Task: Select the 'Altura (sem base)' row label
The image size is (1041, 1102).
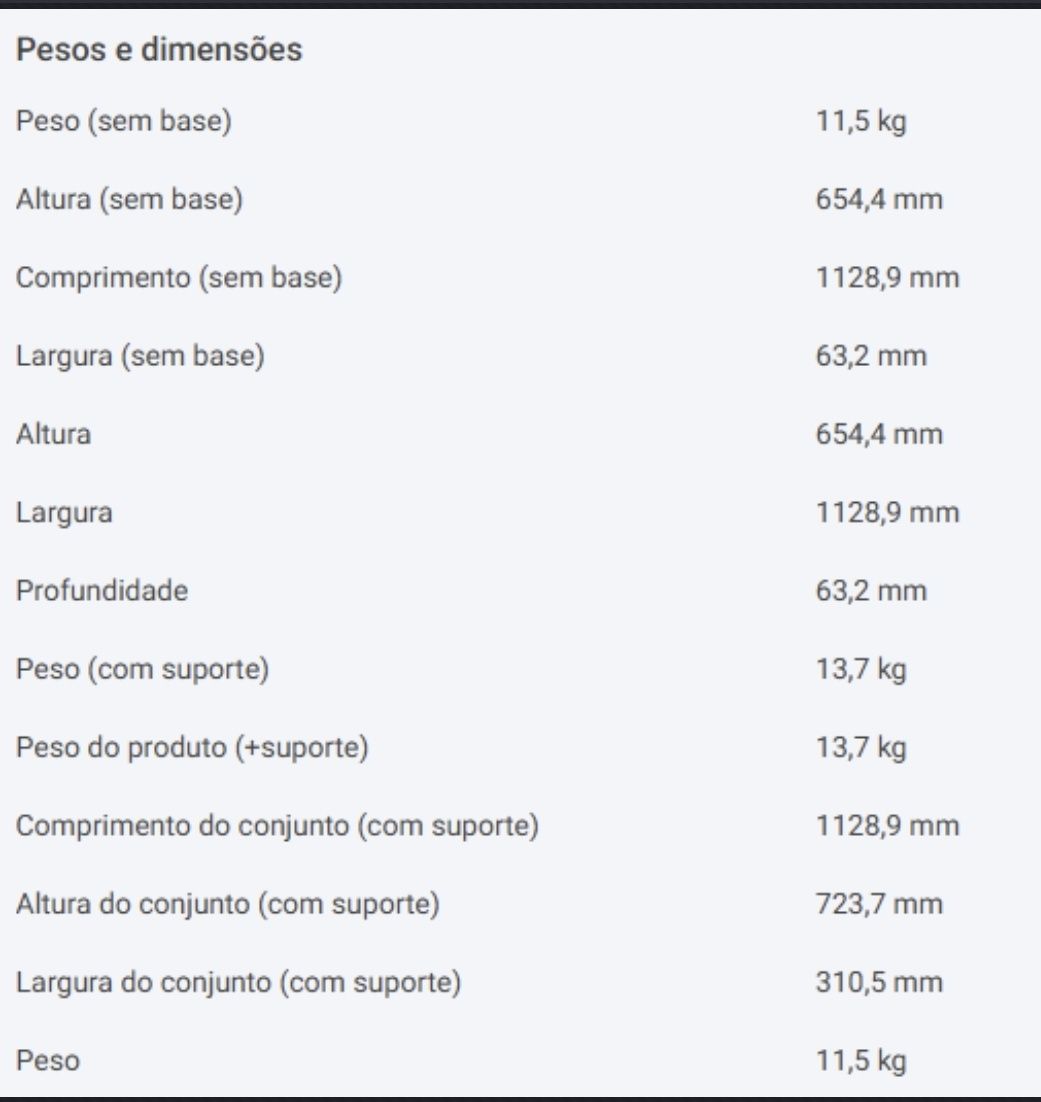Action: point(129,199)
